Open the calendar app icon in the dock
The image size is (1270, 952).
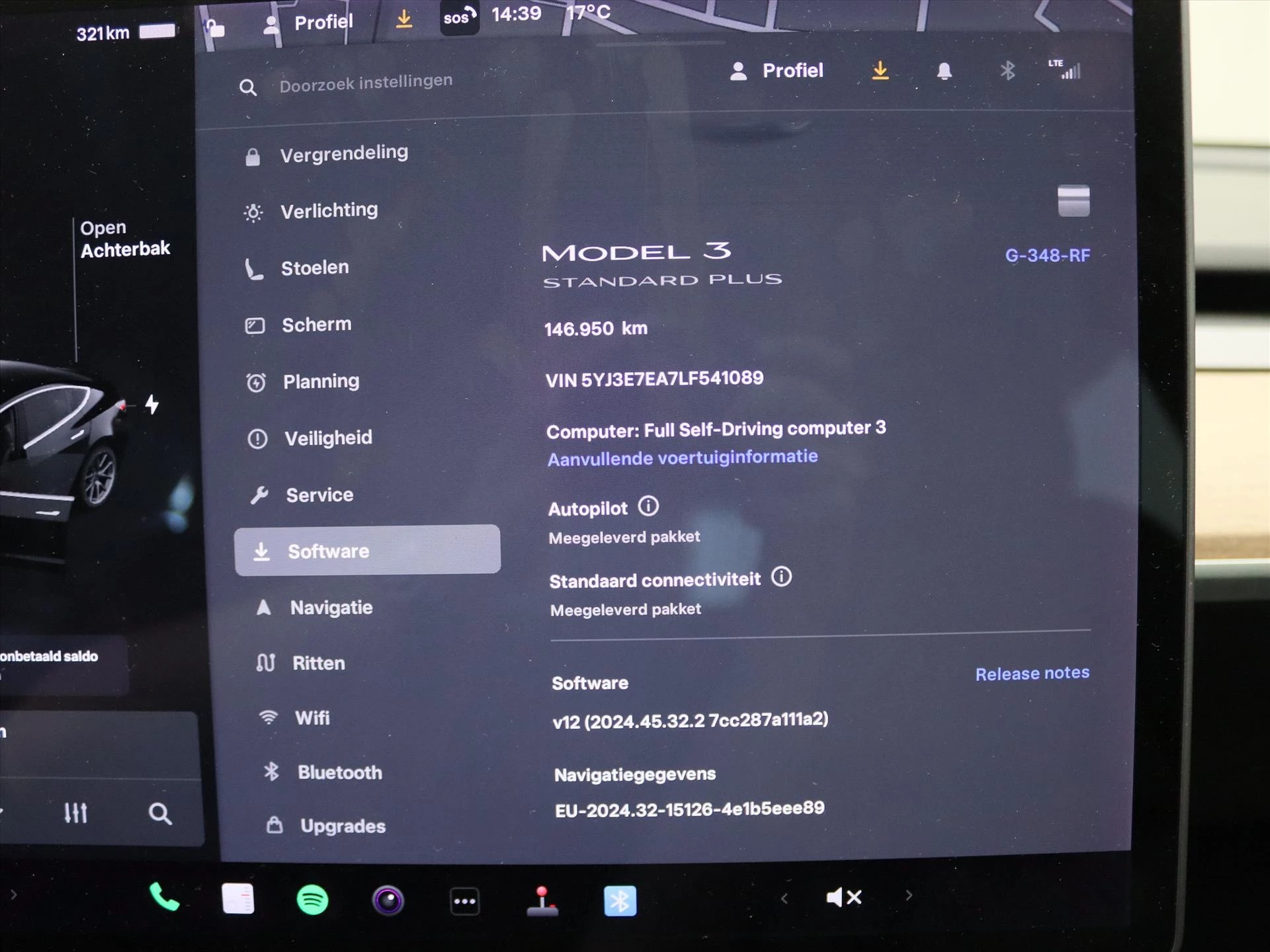click(x=238, y=899)
